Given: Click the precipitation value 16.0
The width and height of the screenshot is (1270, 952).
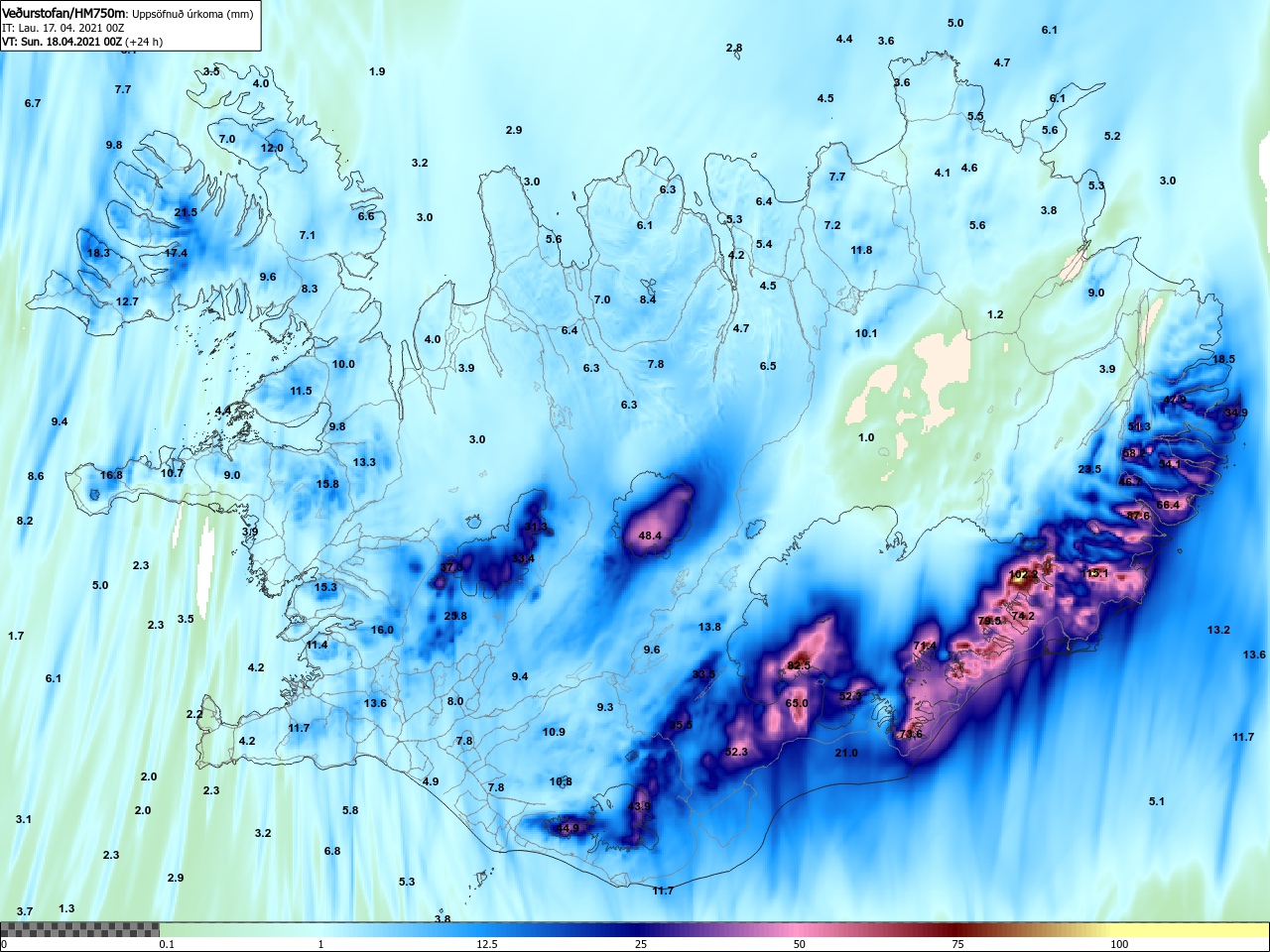Looking at the screenshot, I should tap(382, 630).
